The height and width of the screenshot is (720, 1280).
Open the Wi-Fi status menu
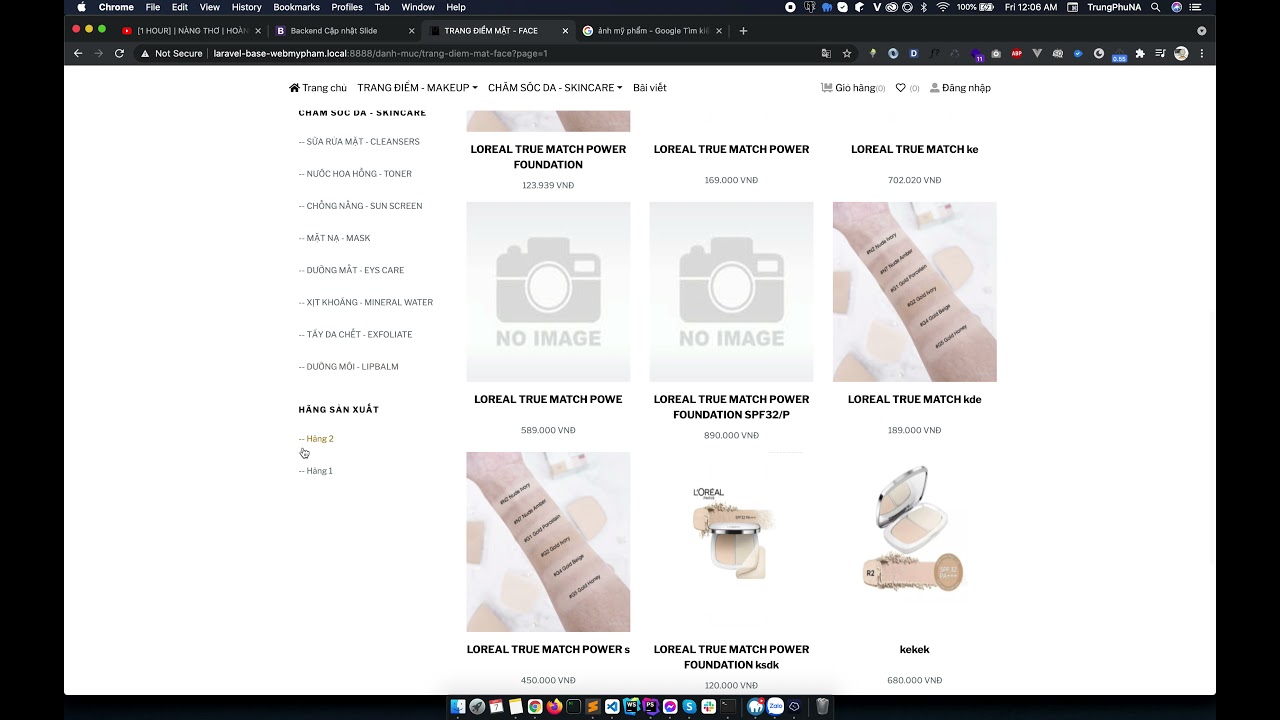click(x=942, y=7)
